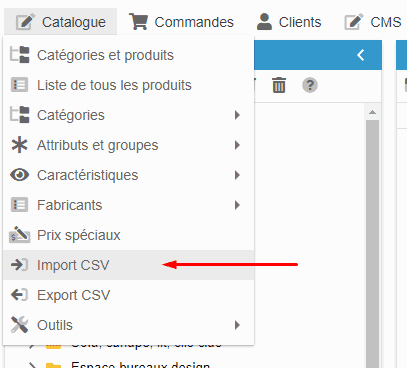Open the Catalogue top menu
The width and height of the screenshot is (407, 368).
click(x=61, y=22)
